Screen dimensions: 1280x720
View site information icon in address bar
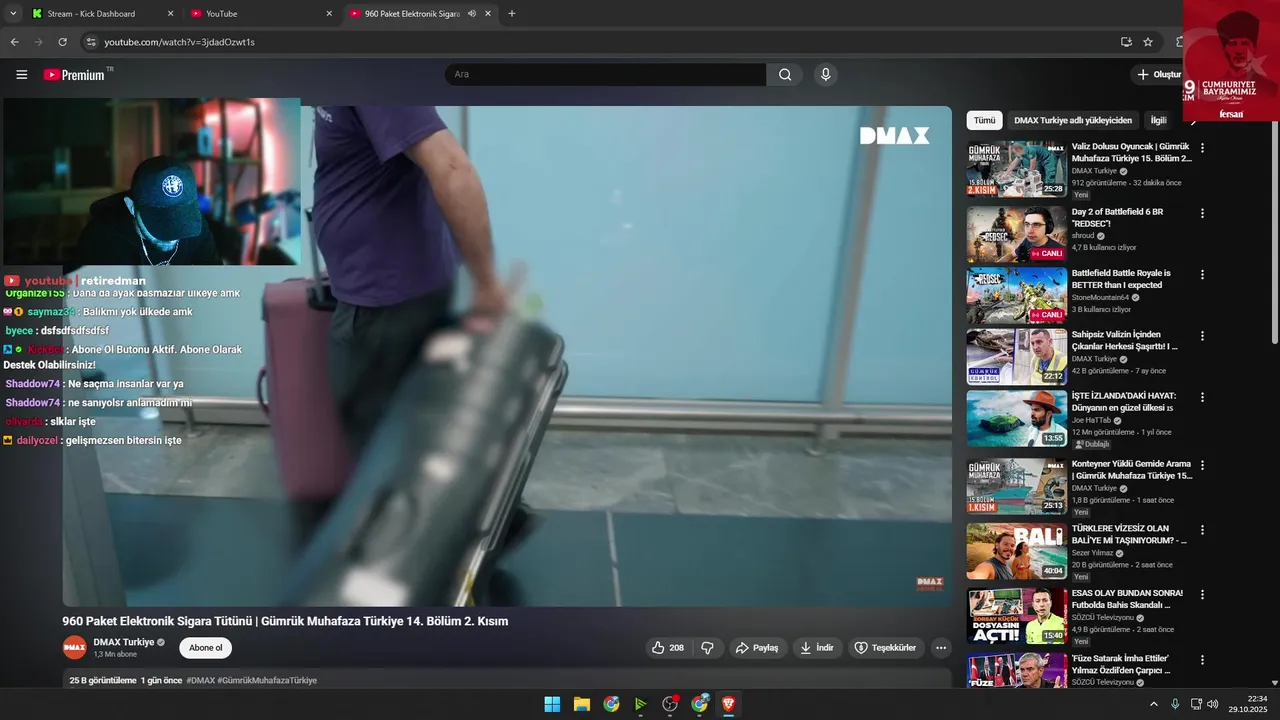tap(91, 42)
